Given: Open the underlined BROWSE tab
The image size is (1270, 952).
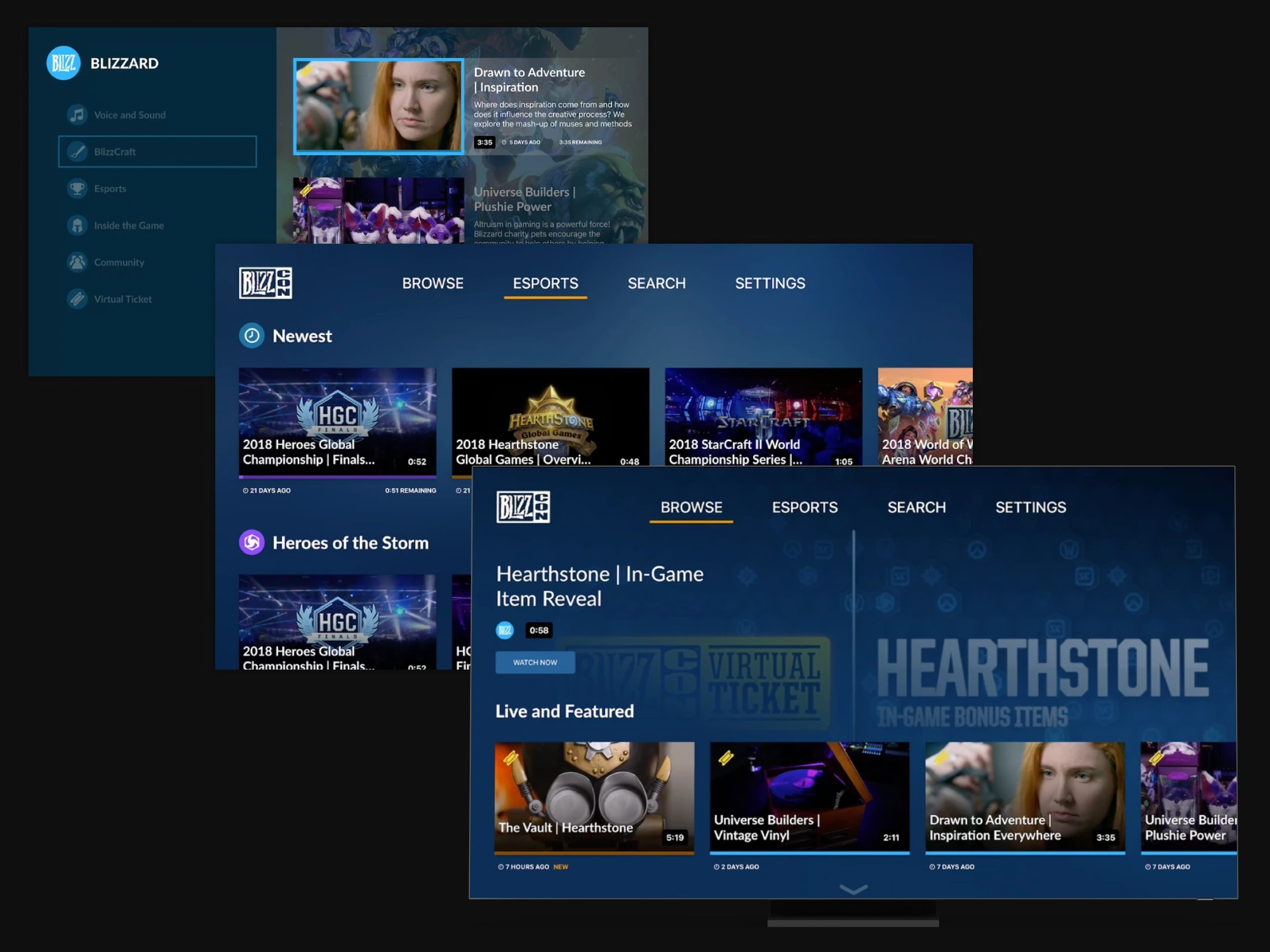Looking at the screenshot, I should click(691, 508).
